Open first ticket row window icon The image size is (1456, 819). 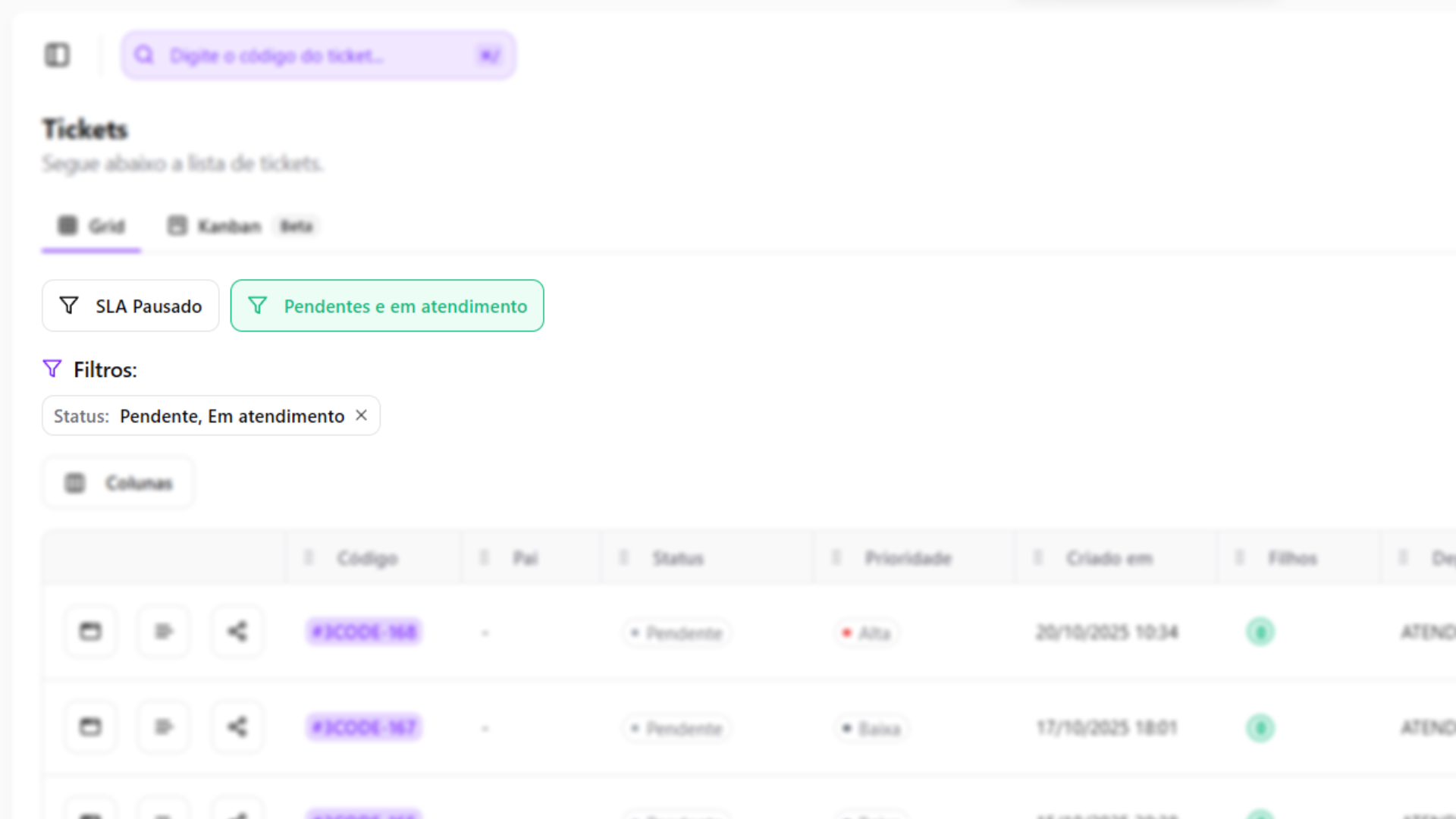tap(90, 632)
